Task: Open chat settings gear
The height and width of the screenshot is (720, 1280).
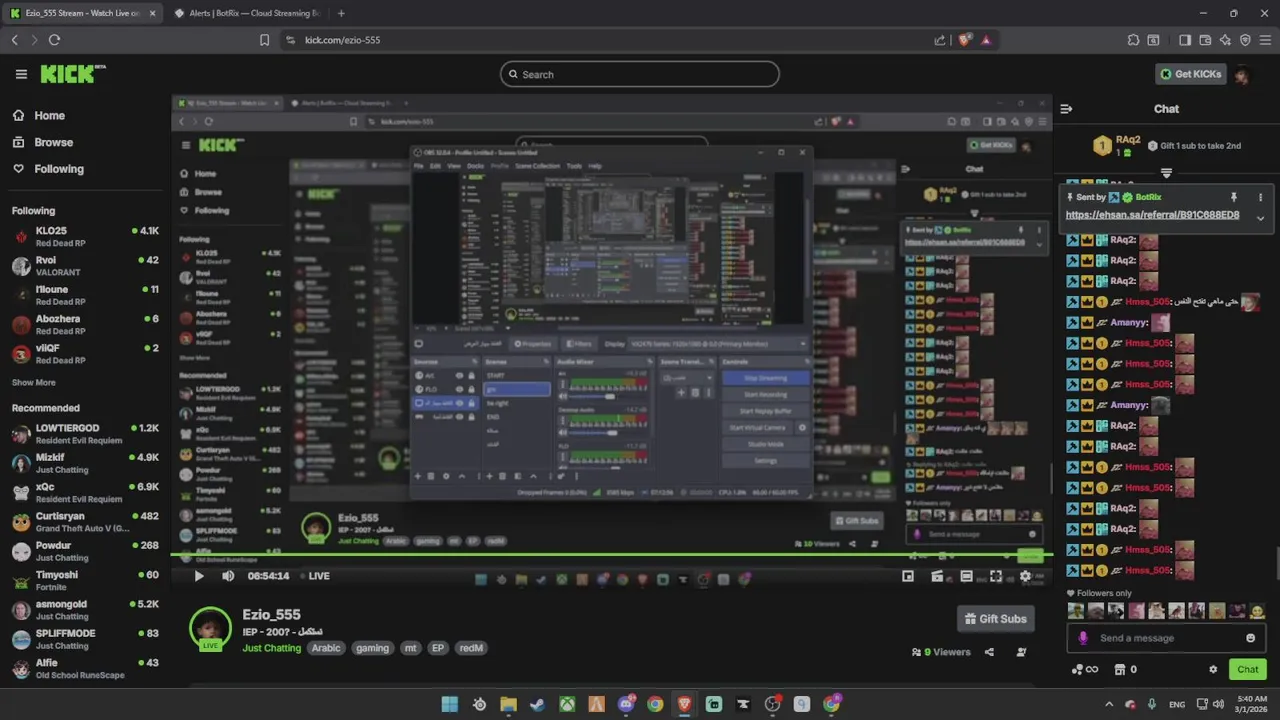Action: 1213,670
